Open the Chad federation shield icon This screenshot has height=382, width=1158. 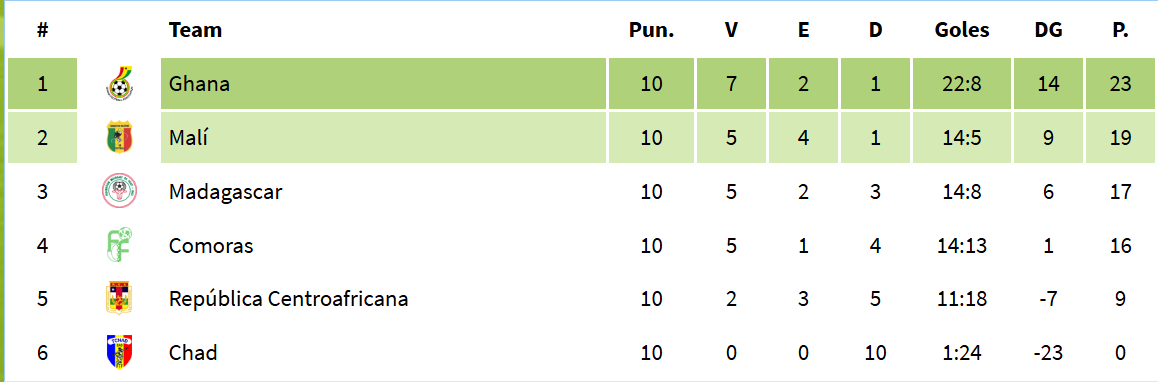pos(119,352)
